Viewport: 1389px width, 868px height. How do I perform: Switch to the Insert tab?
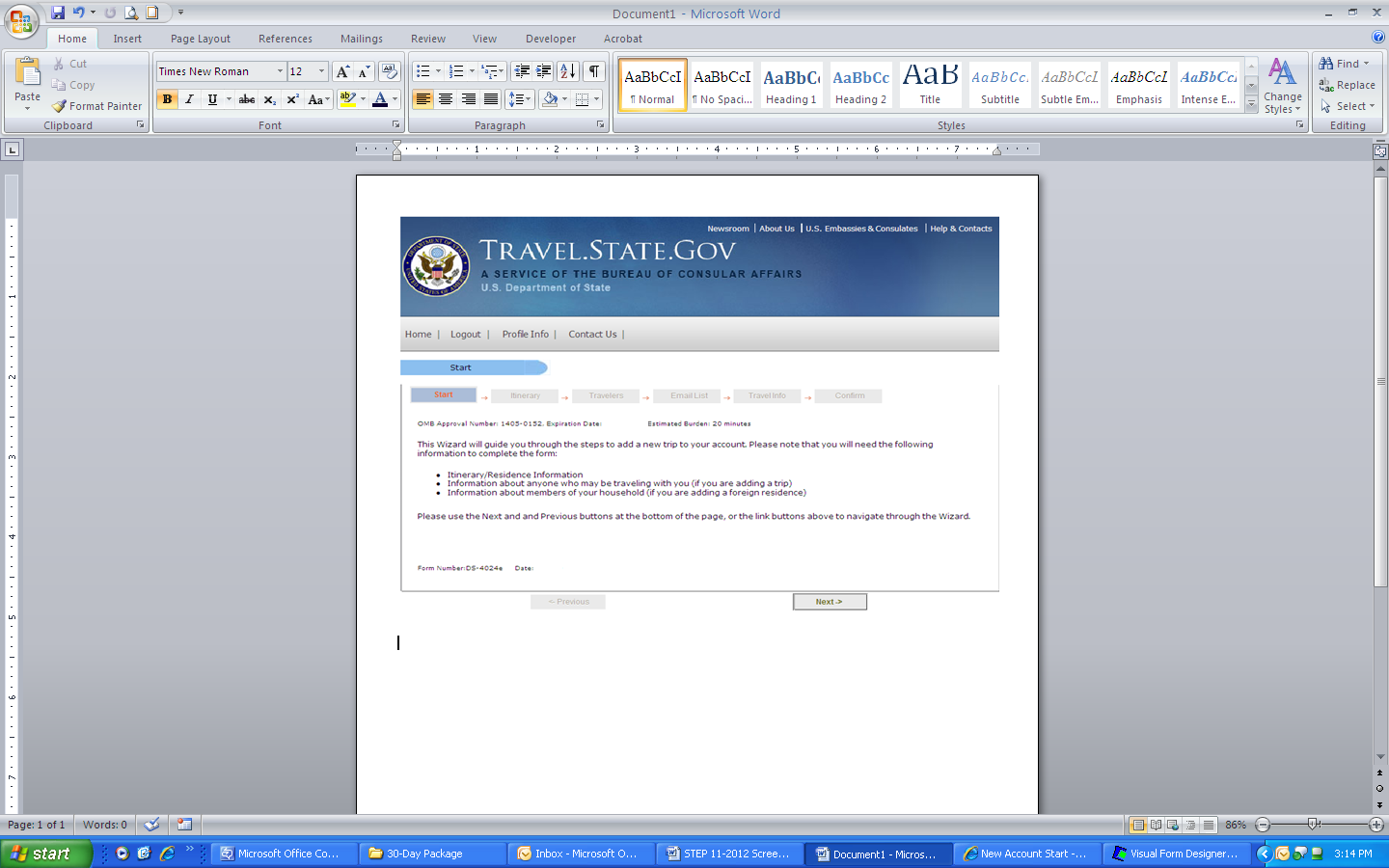[x=127, y=39]
